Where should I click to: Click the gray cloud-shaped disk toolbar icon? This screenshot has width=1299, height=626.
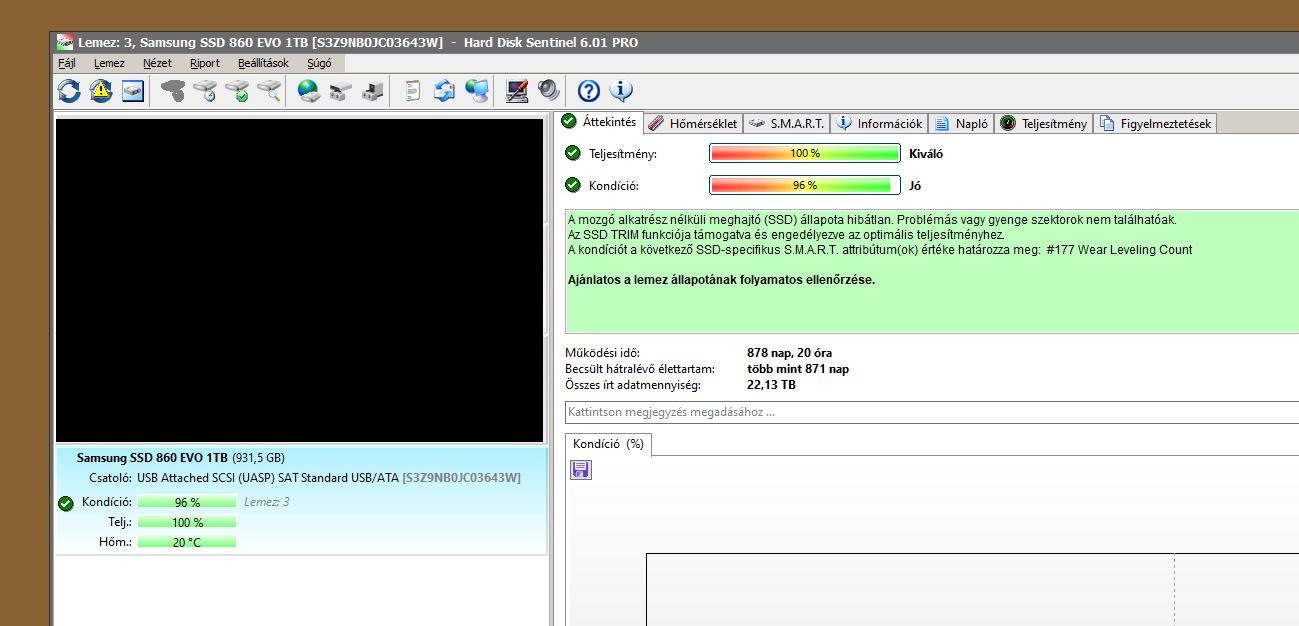(x=173, y=91)
